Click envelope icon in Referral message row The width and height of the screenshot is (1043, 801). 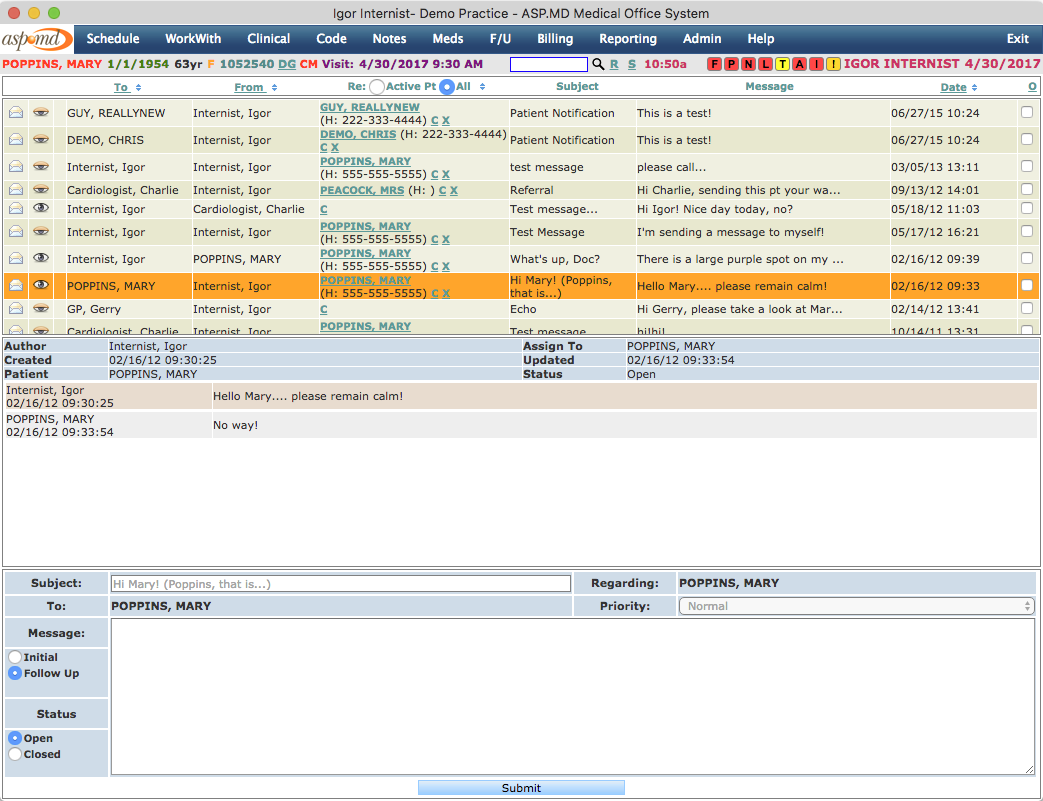pos(16,190)
